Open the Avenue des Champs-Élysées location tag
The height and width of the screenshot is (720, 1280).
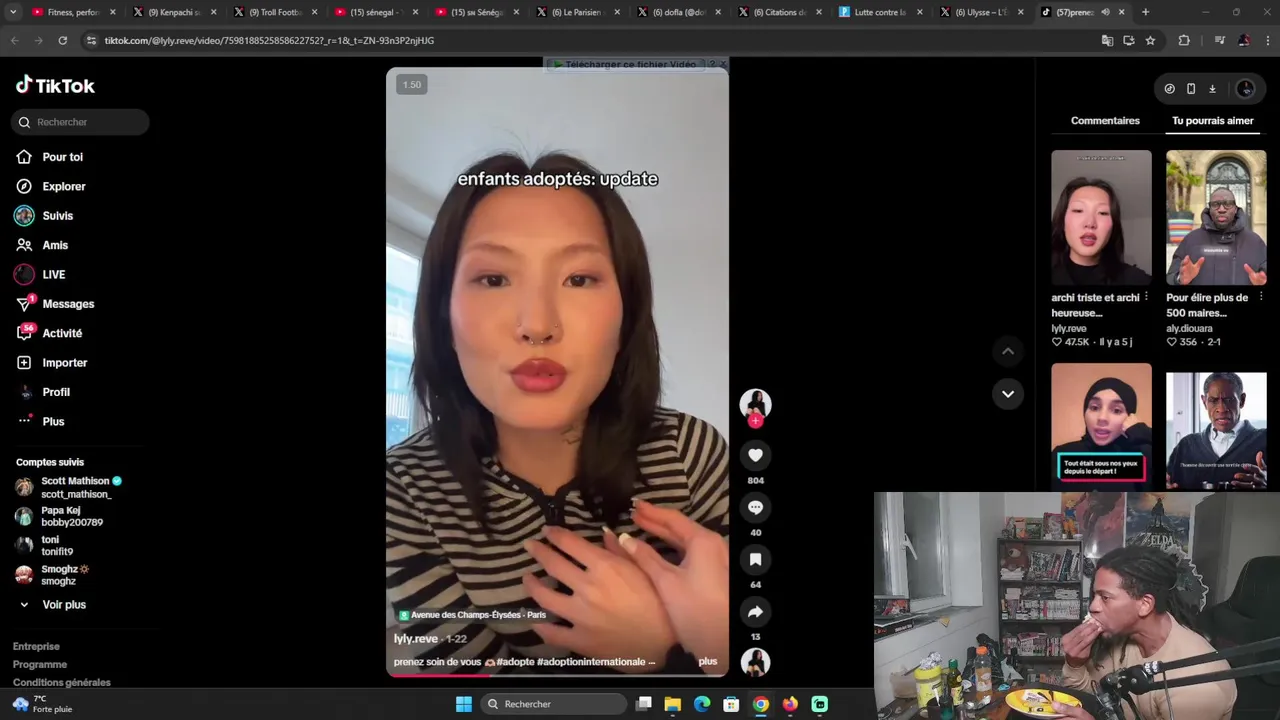tap(472, 615)
